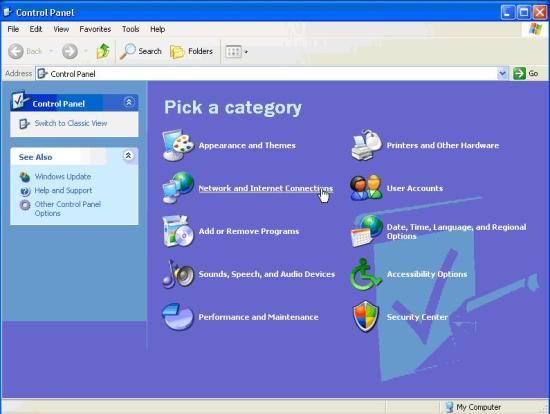
Task: Open the Accessibility Options wheelchair icon
Action: click(x=365, y=274)
